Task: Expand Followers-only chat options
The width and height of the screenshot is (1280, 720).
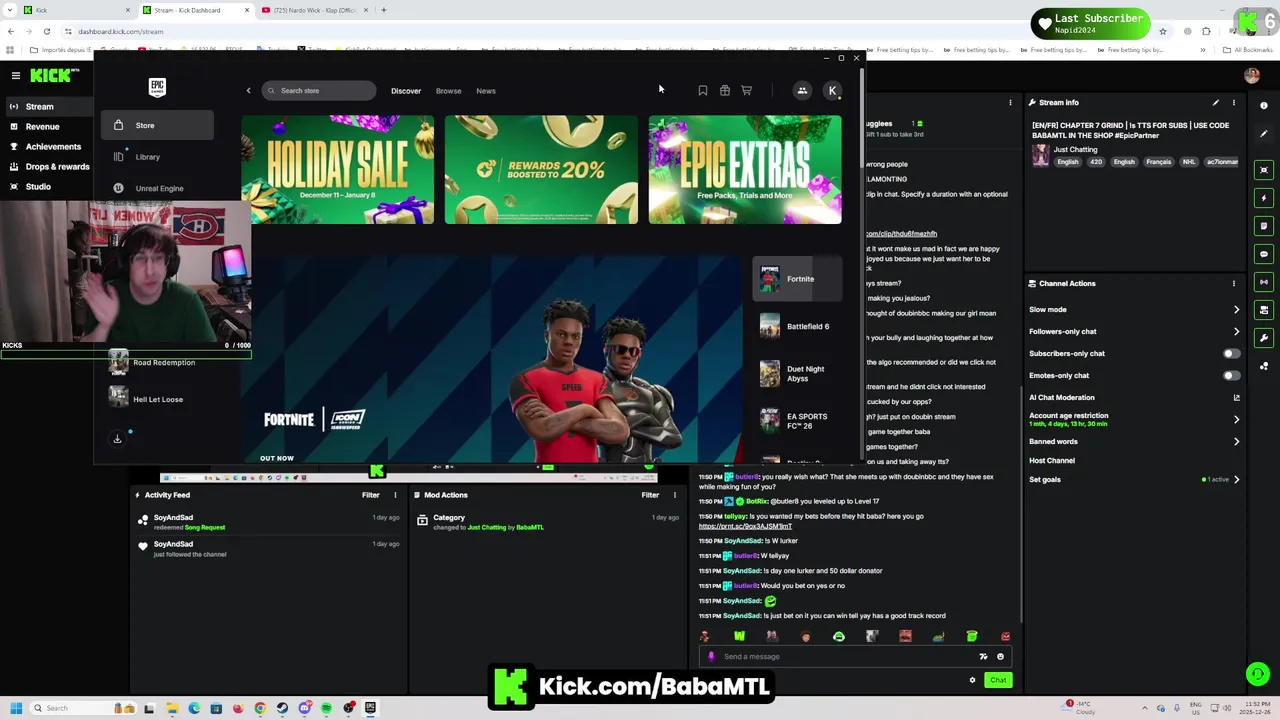Action: pos(1236,331)
